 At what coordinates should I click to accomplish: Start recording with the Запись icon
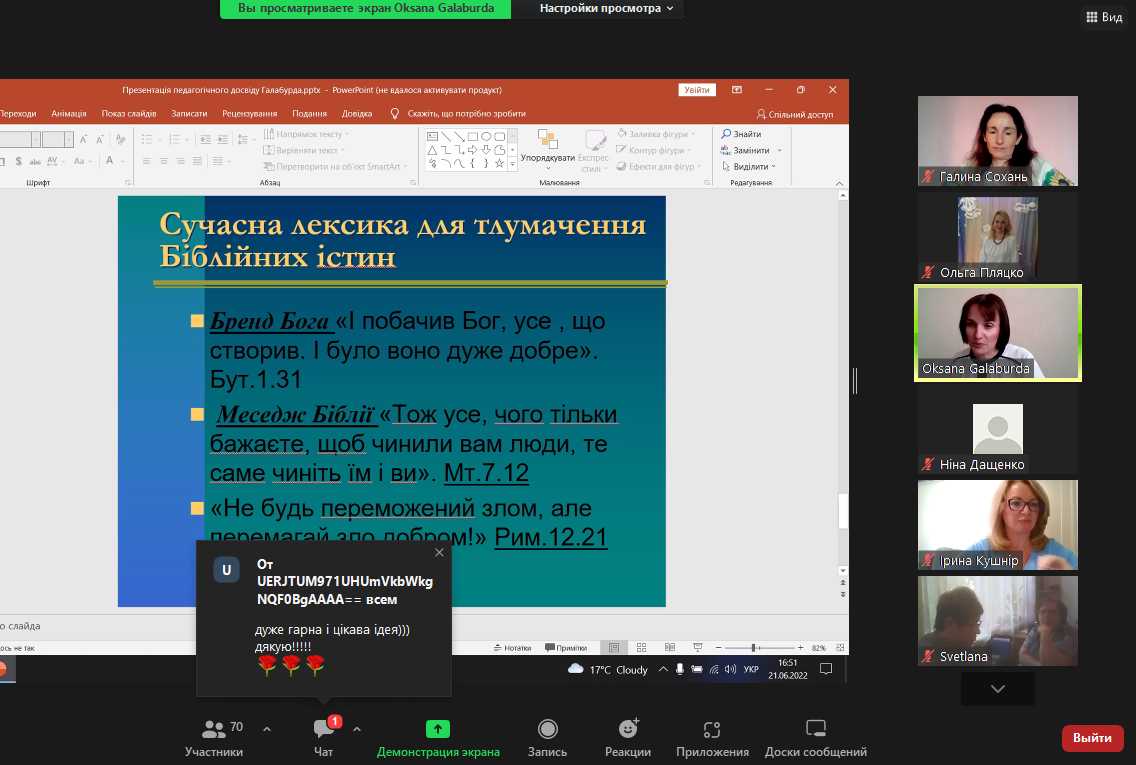[x=547, y=729]
